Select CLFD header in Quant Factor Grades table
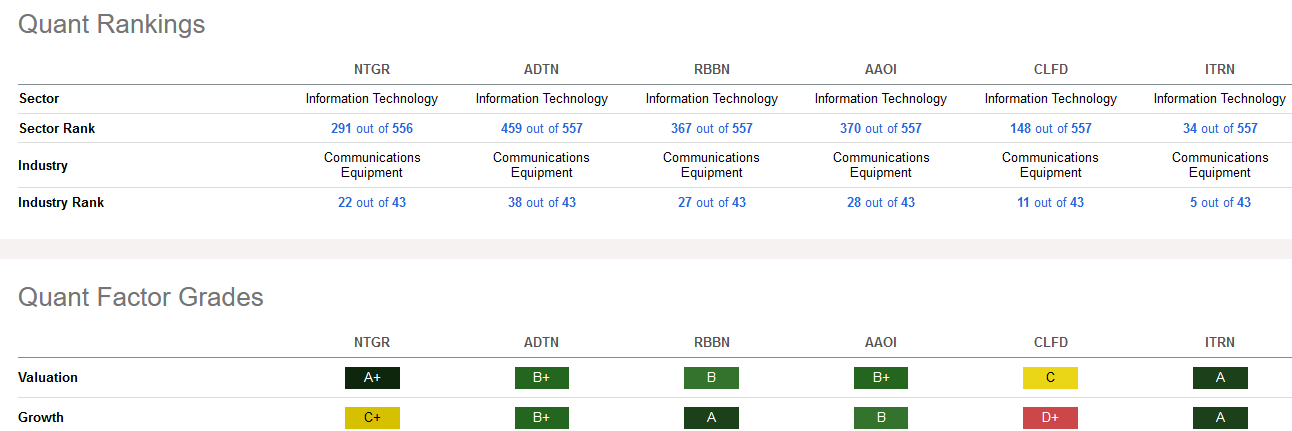This screenshot has height=431, width=1292. click(1051, 342)
